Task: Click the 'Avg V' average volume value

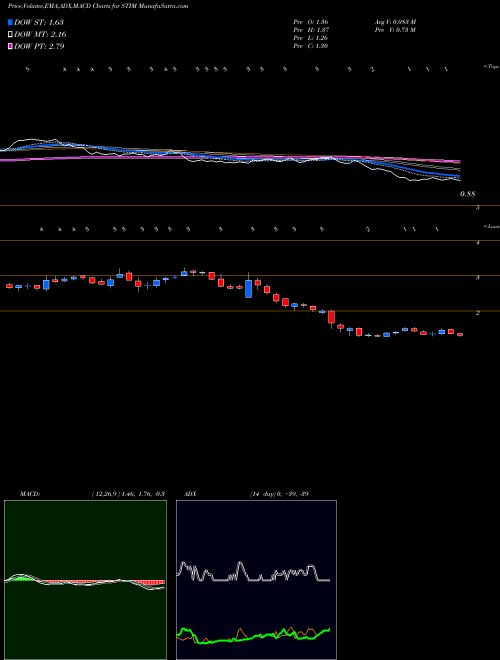Action: click(x=395, y=22)
